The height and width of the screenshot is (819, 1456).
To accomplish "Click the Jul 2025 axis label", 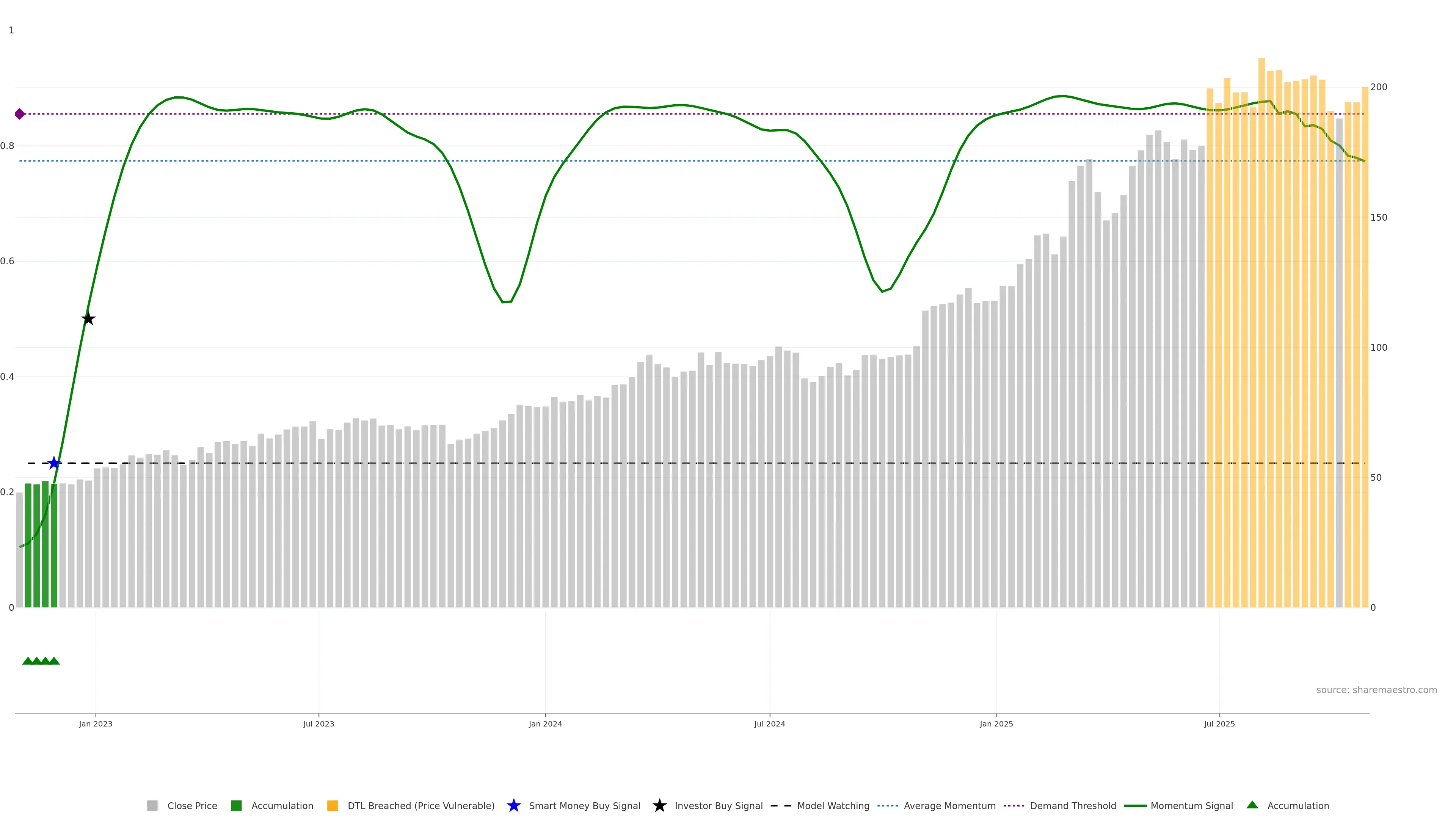I will coord(1219,723).
